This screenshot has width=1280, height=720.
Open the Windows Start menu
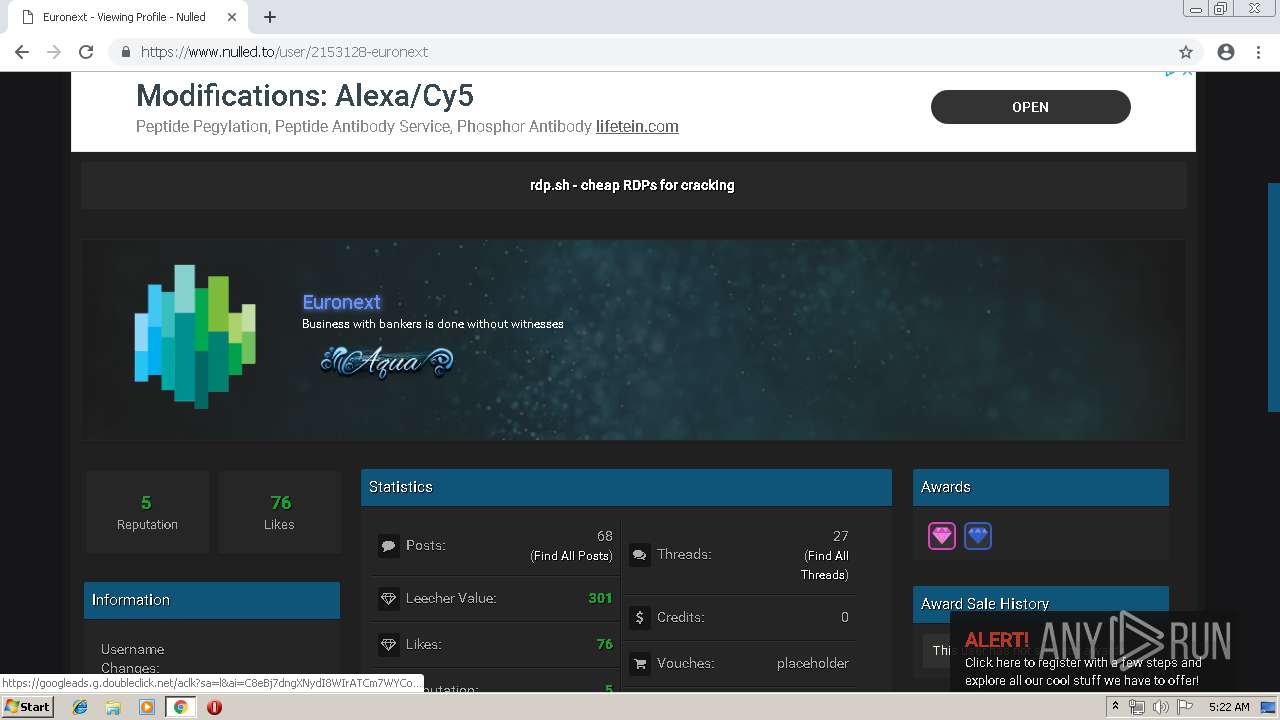27,707
